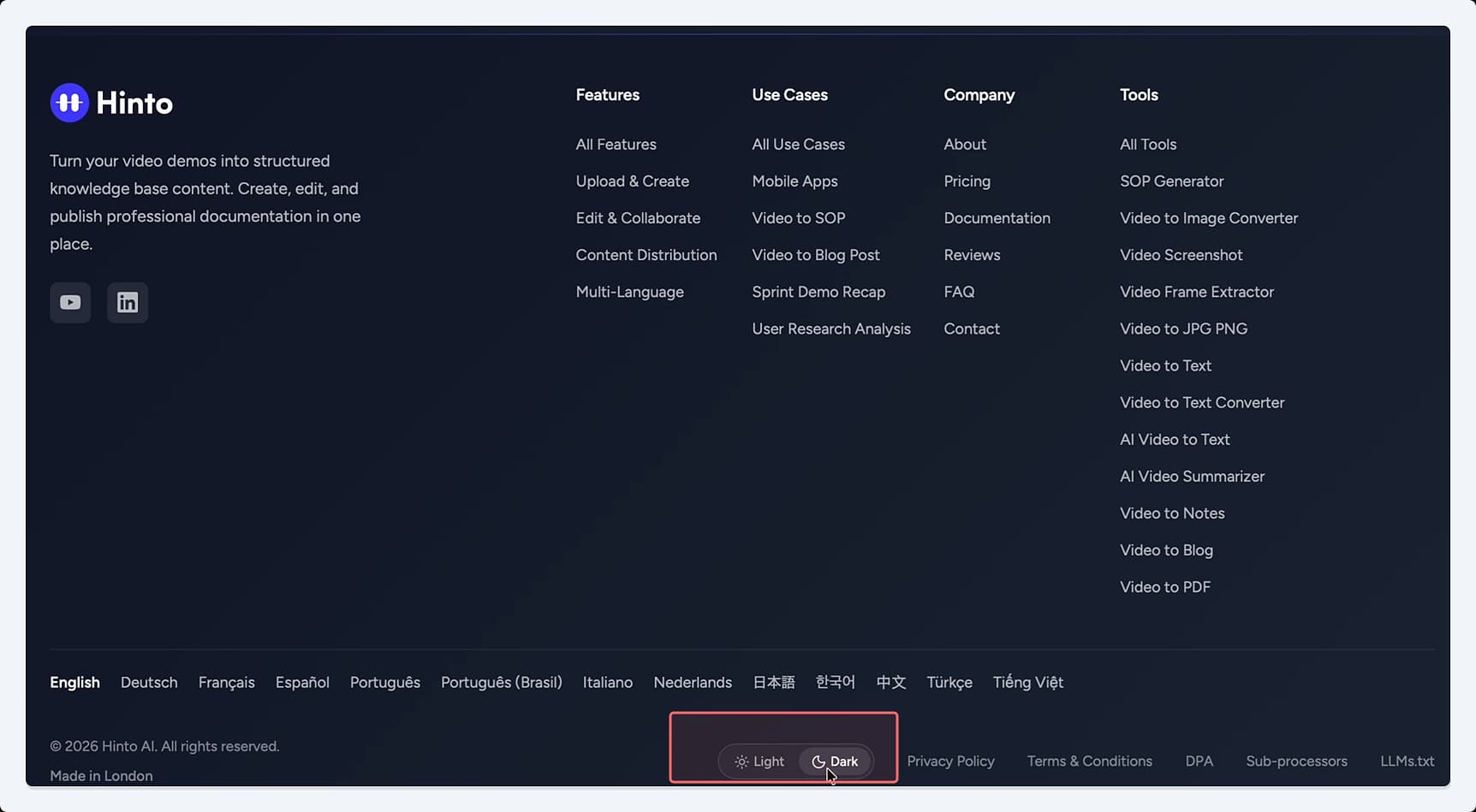View Sprint Demo Recap use case
The width and height of the screenshot is (1476, 812).
[x=819, y=292]
